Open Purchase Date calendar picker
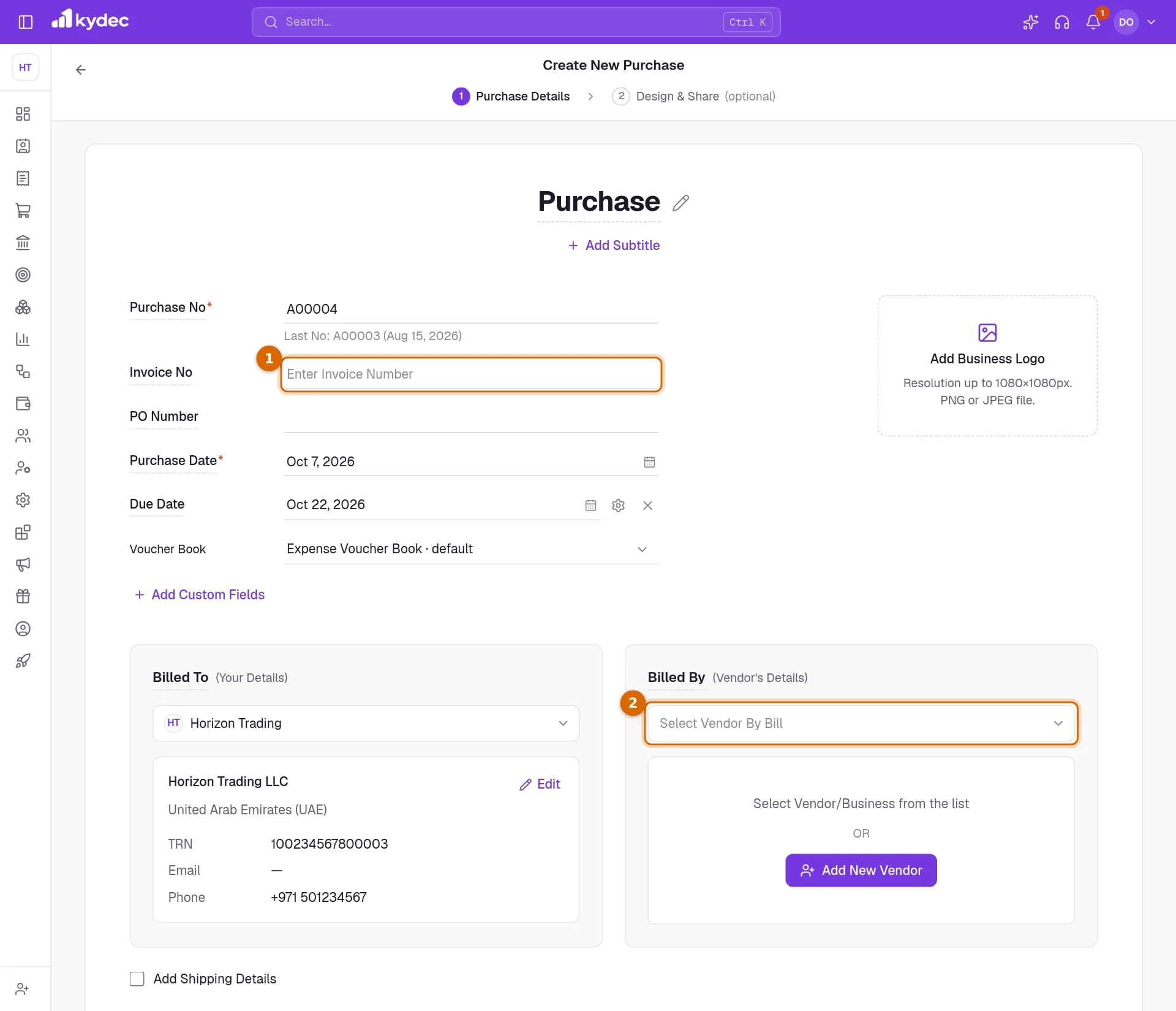 click(x=649, y=462)
